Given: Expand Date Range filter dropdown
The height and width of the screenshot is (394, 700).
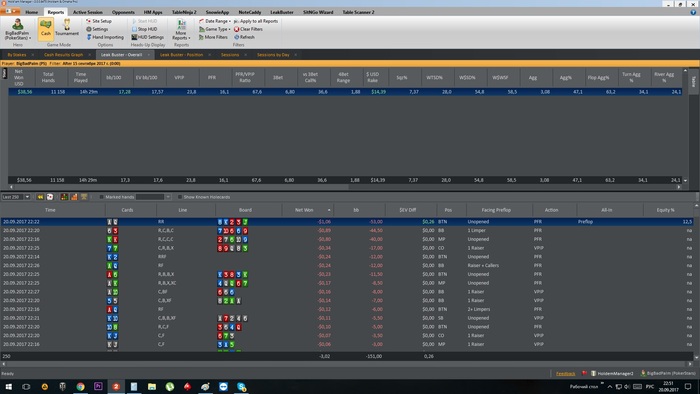Looking at the screenshot, I should pyautogui.click(x=215, y=21).
